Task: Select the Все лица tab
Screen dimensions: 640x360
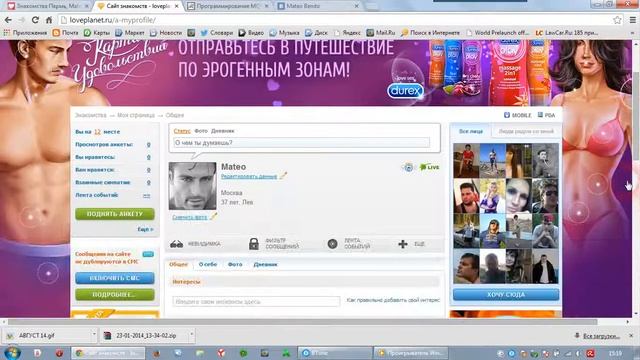Action: click(471, 131)
